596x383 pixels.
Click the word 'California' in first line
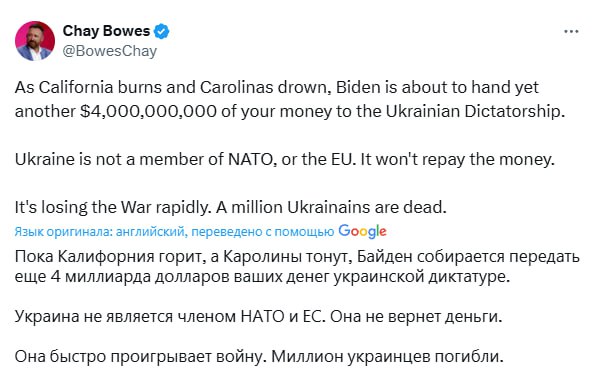(76, 87)
